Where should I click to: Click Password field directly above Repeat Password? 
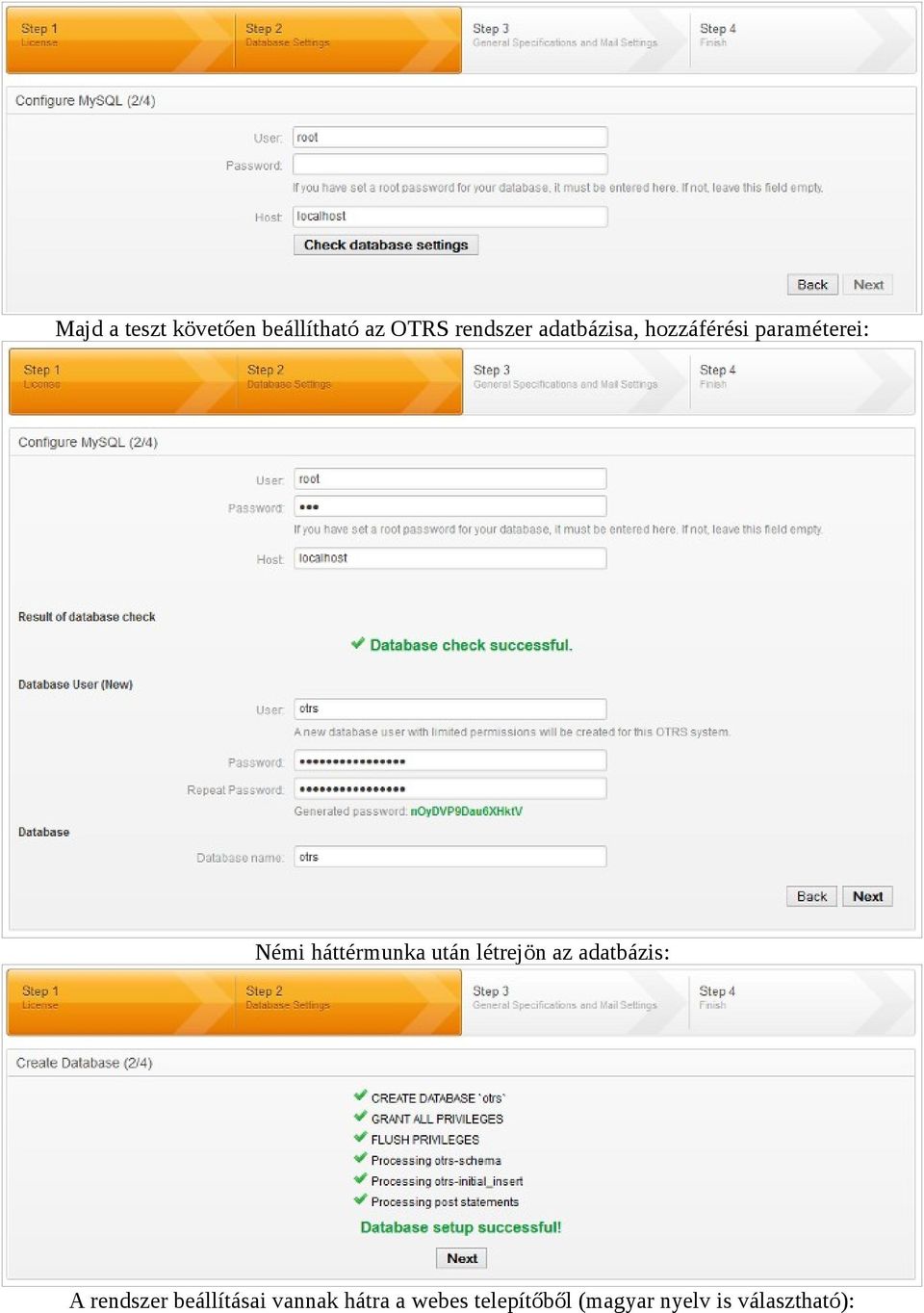pos(450,761)
